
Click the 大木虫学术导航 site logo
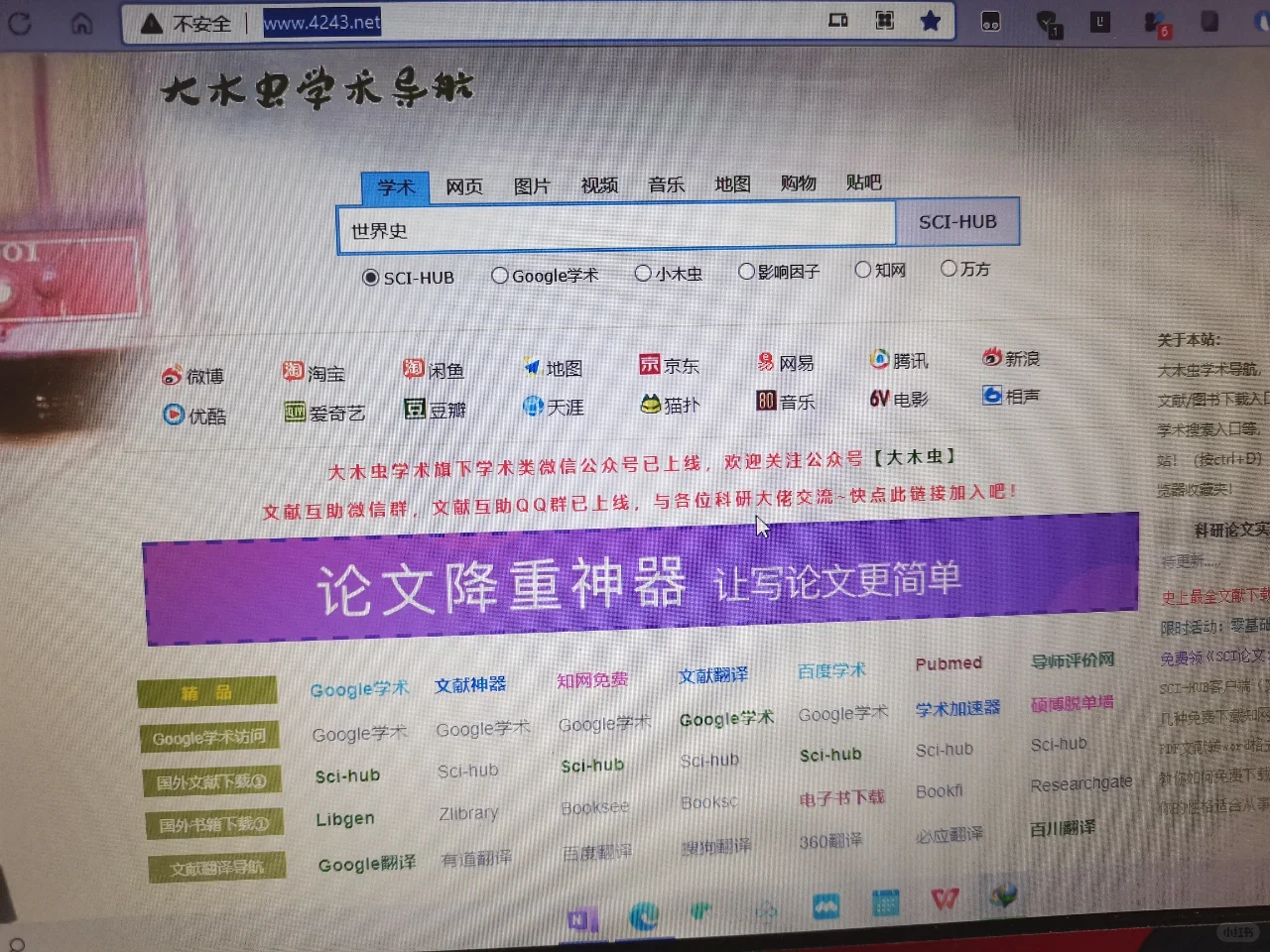317,88
